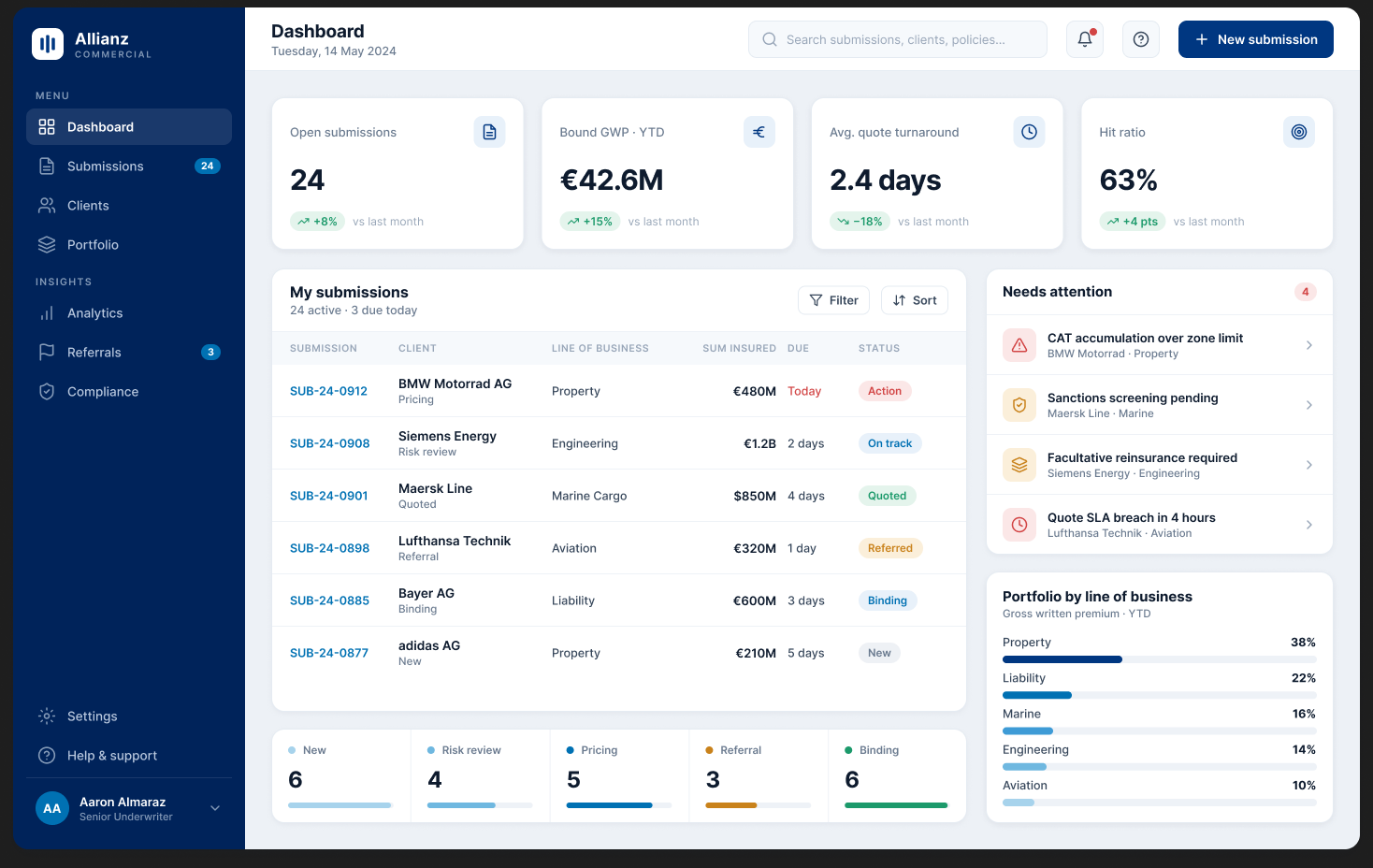Click the Lufthansa Technik client name in table
Screen dimensions: 1373x868
(x=455, y=541)
